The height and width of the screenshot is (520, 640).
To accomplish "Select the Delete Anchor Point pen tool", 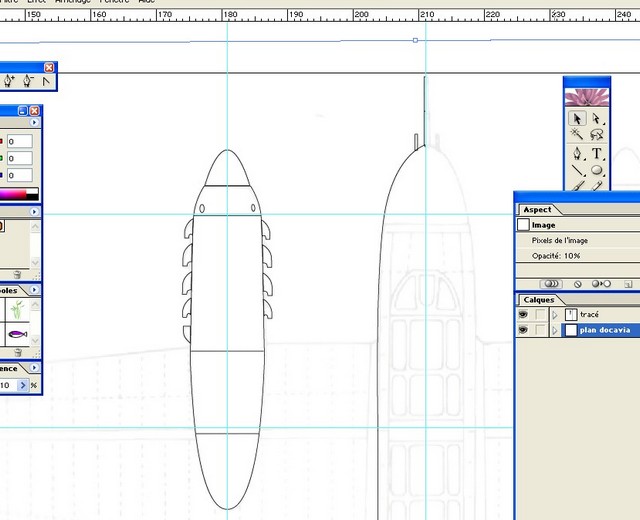I will tap(28, 81).
